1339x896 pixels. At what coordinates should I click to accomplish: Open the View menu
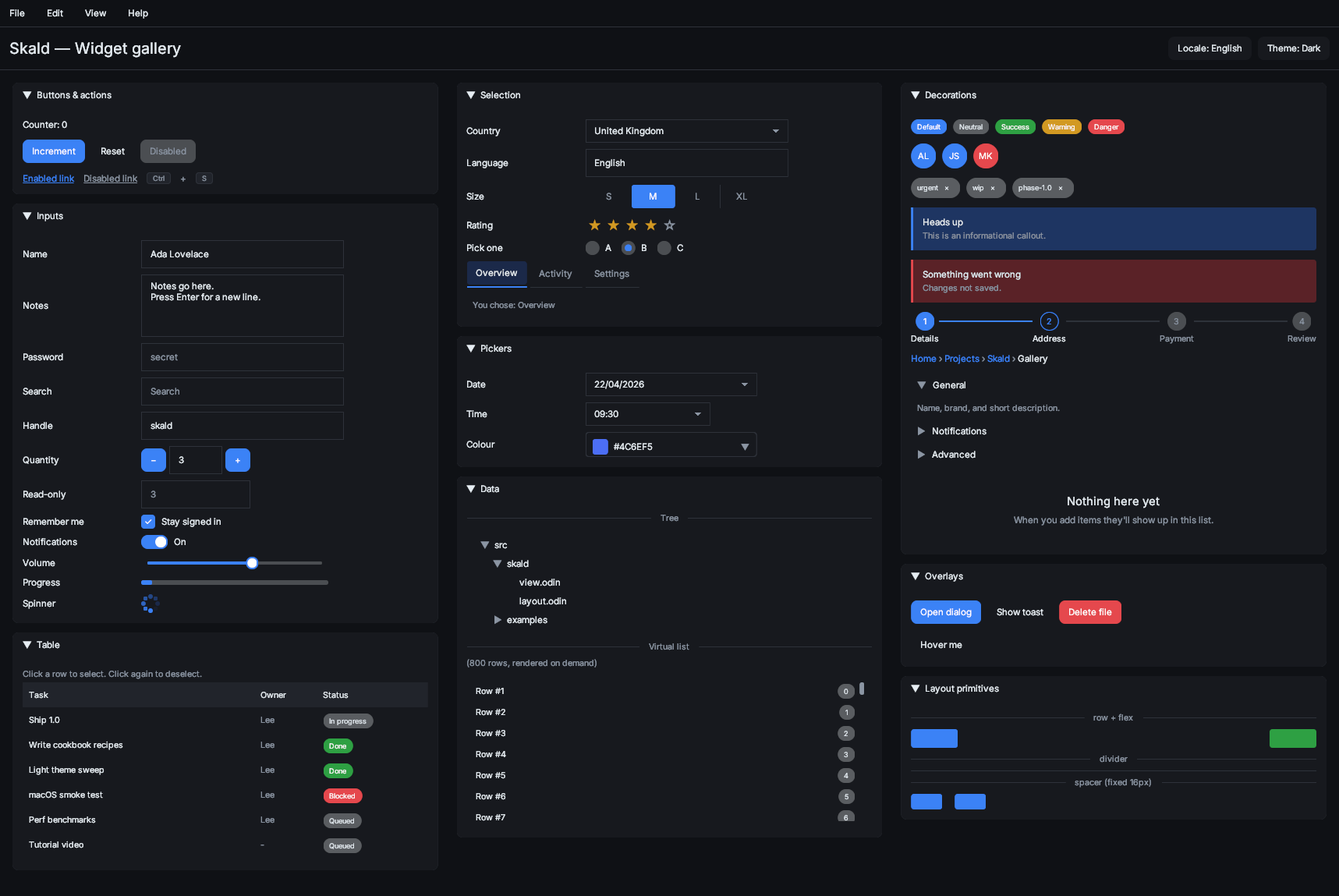click(95, 13)
